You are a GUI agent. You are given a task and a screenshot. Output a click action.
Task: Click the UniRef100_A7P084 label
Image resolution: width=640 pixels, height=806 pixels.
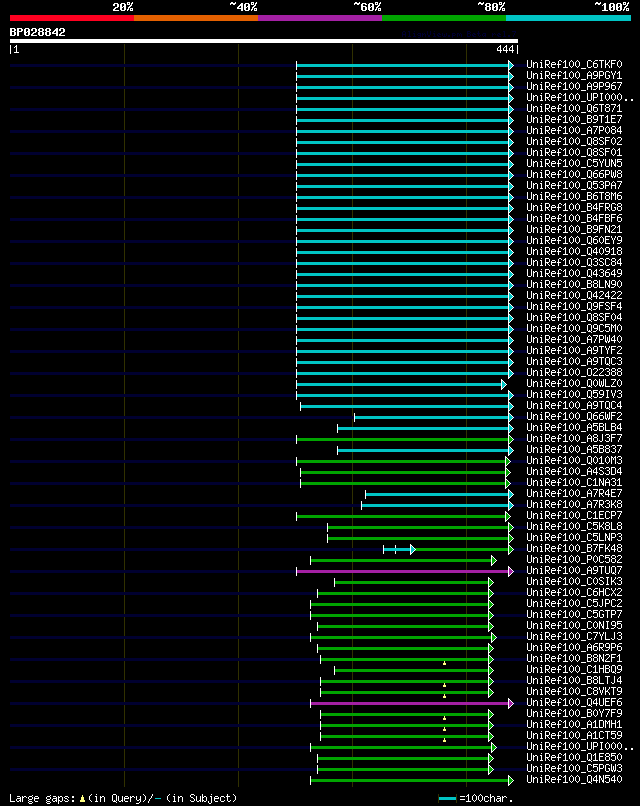(x=574, y=131)
